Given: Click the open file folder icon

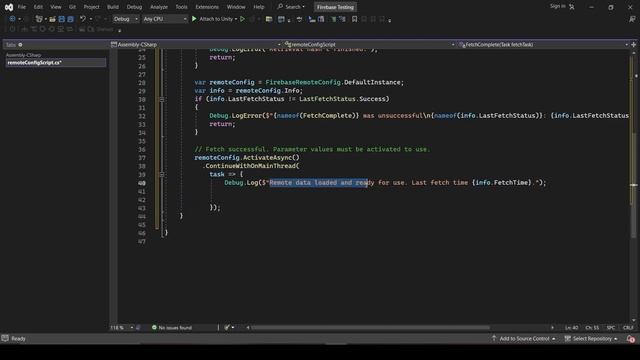Looking at the screenshot, I should click(52, 19).
